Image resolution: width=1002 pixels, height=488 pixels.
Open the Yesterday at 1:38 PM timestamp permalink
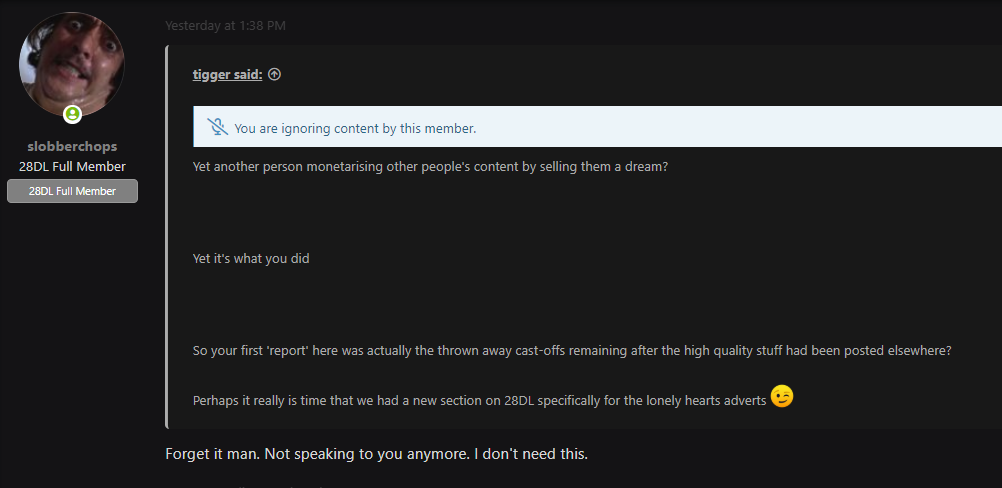225,26
